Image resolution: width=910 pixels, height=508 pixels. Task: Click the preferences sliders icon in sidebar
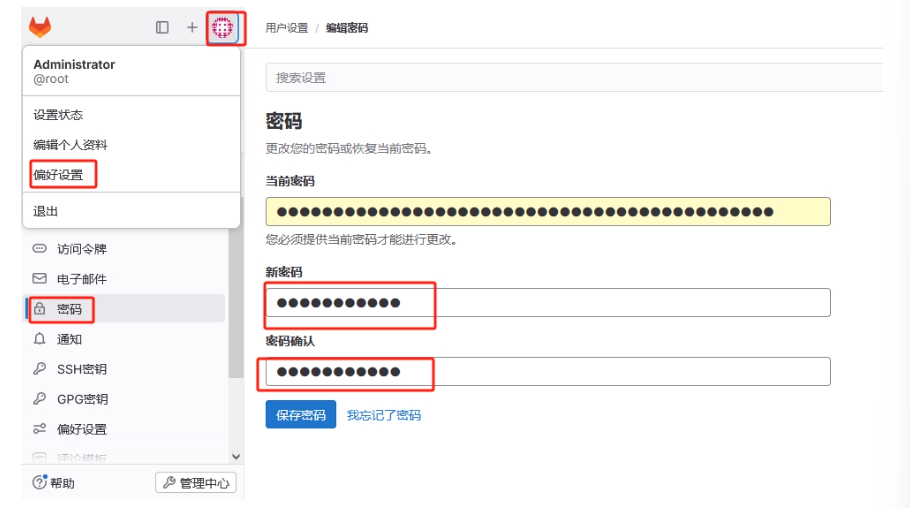click(x=39, y=429)
